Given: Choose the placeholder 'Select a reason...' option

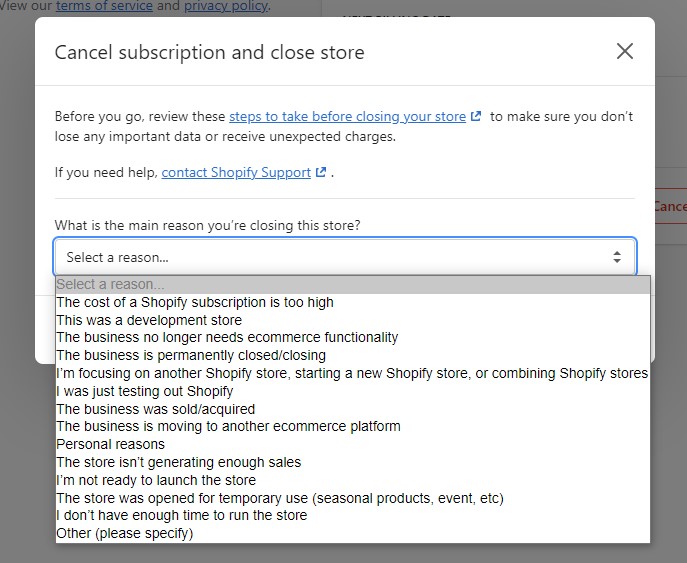Looking at the screenshot, I should coord(353,284).
